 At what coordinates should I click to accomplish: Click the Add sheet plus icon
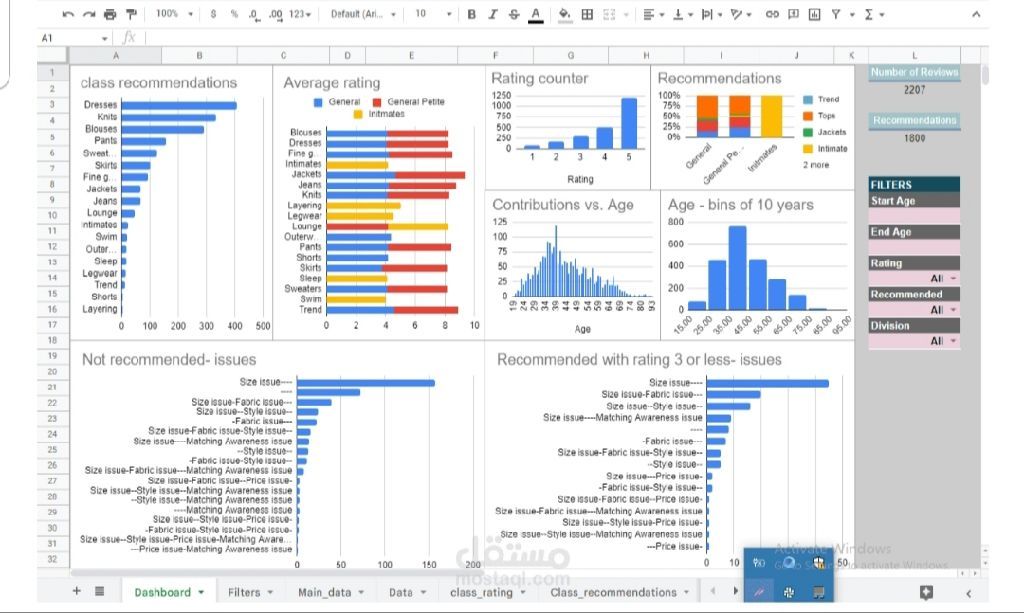[77, 591]
